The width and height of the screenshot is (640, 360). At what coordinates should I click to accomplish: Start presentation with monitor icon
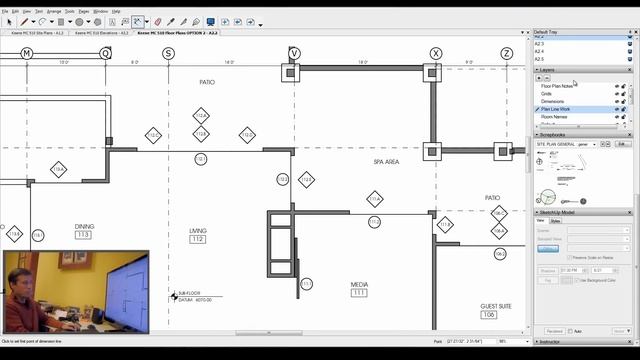click(x=211, y=22)
